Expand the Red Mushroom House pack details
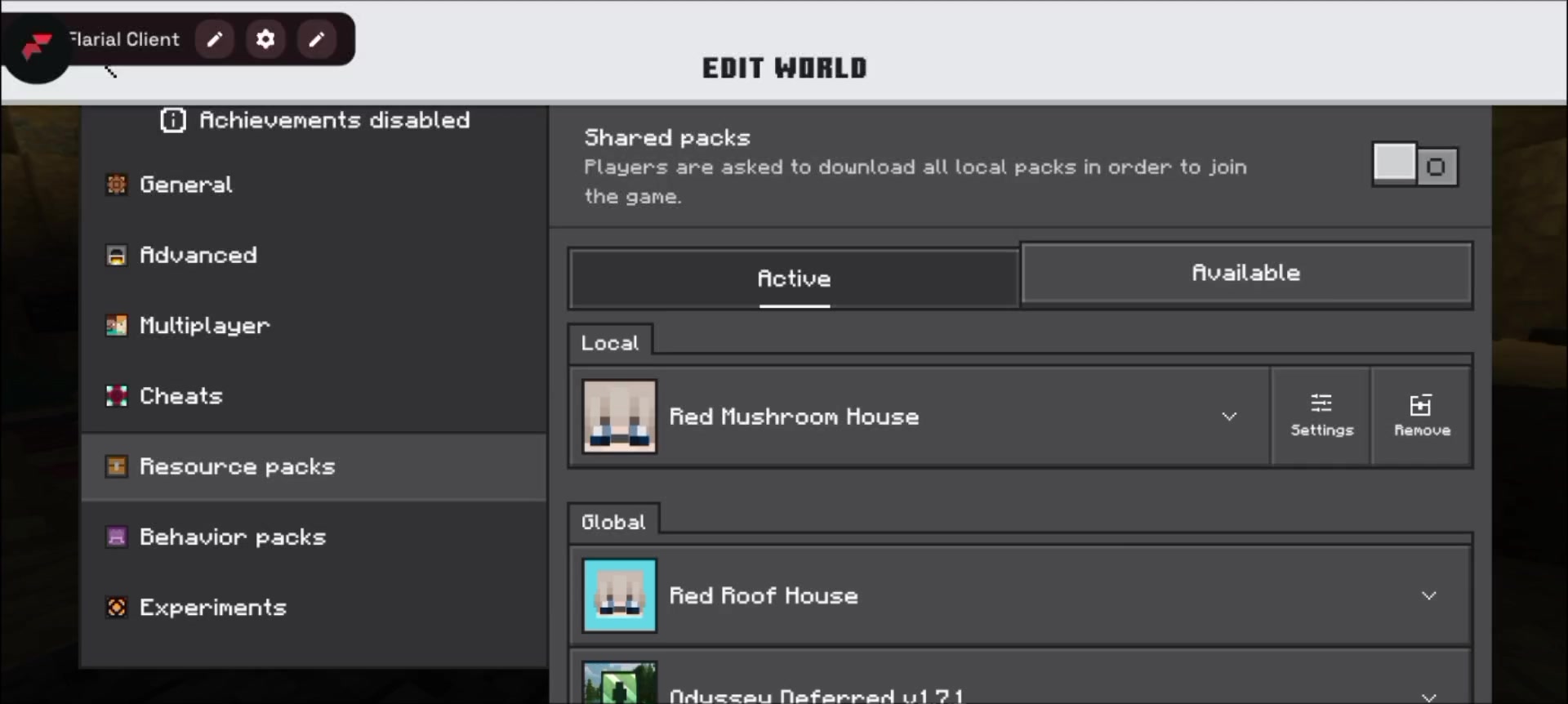 (x=1229, y=417)
